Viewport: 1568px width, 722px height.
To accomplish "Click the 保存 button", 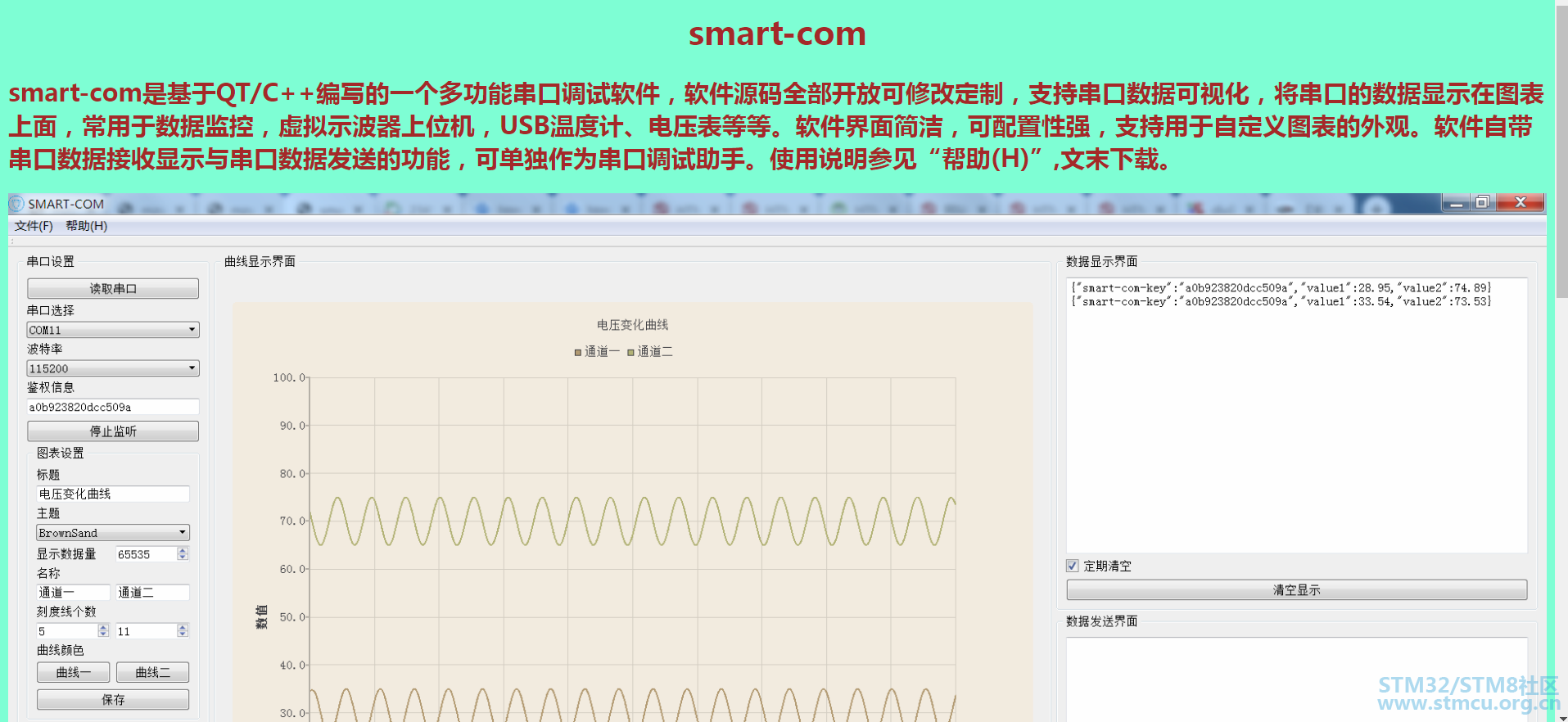I will tap(113, 700).
